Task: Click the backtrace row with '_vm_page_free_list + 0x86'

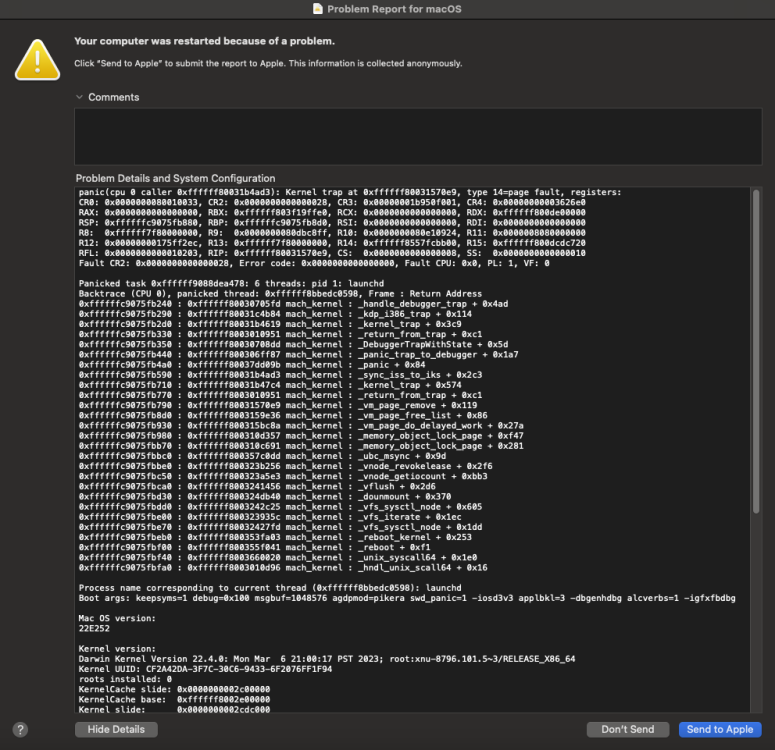Action: tap(283, 415)
